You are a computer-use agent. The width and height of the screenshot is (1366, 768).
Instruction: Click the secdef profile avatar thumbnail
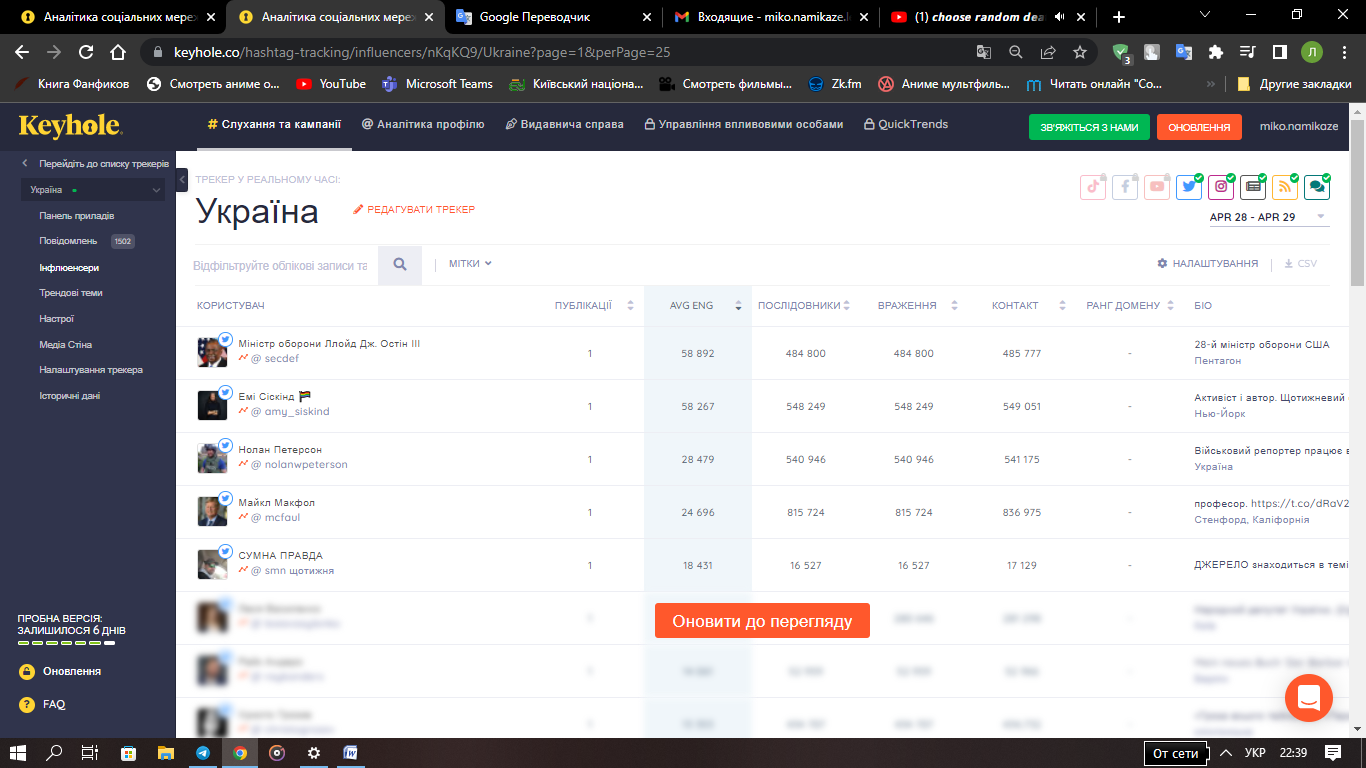coord(212,352)
